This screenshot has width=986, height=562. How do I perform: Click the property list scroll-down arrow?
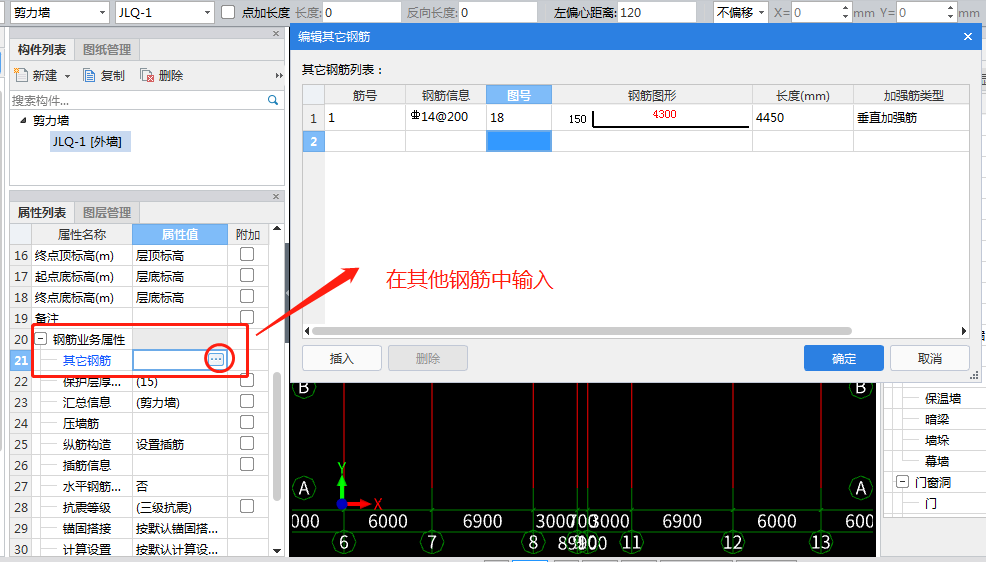click(277, 551)
